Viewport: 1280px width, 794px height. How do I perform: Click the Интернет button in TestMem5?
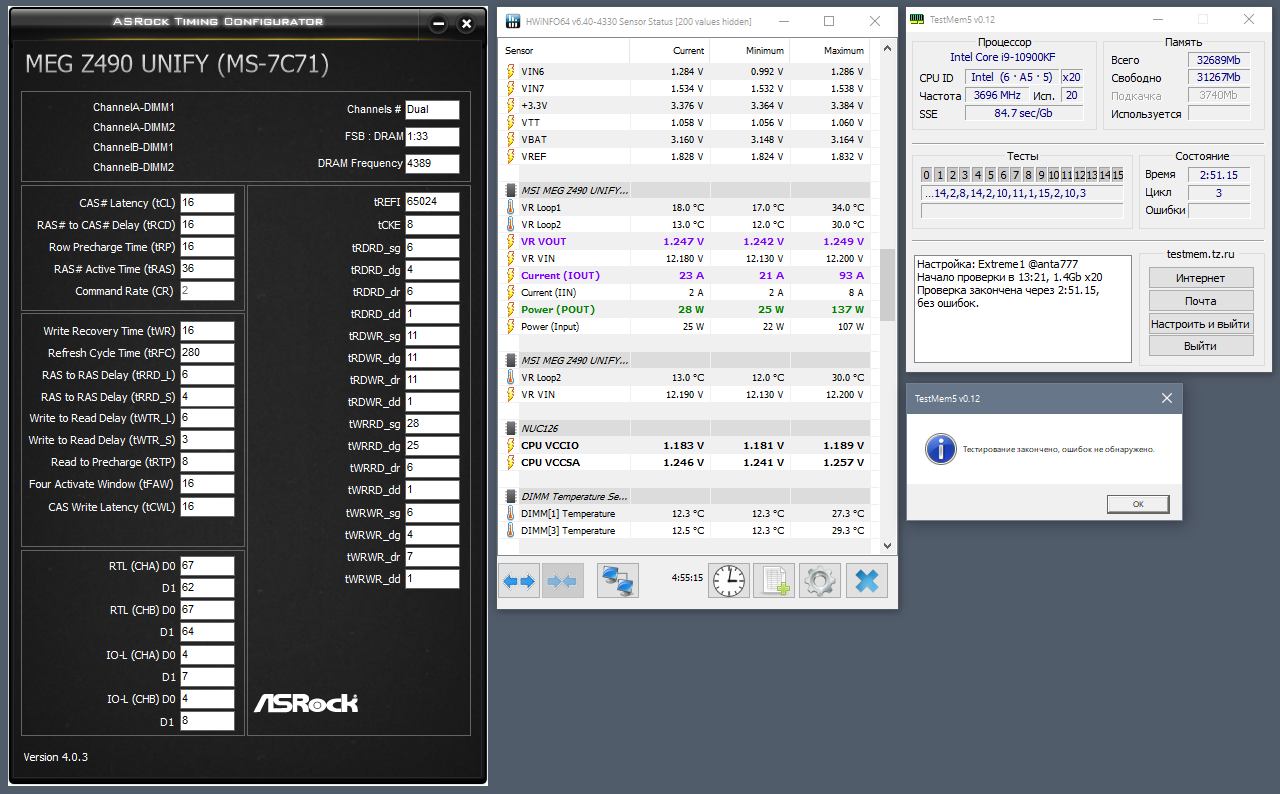pos(1200,278)
